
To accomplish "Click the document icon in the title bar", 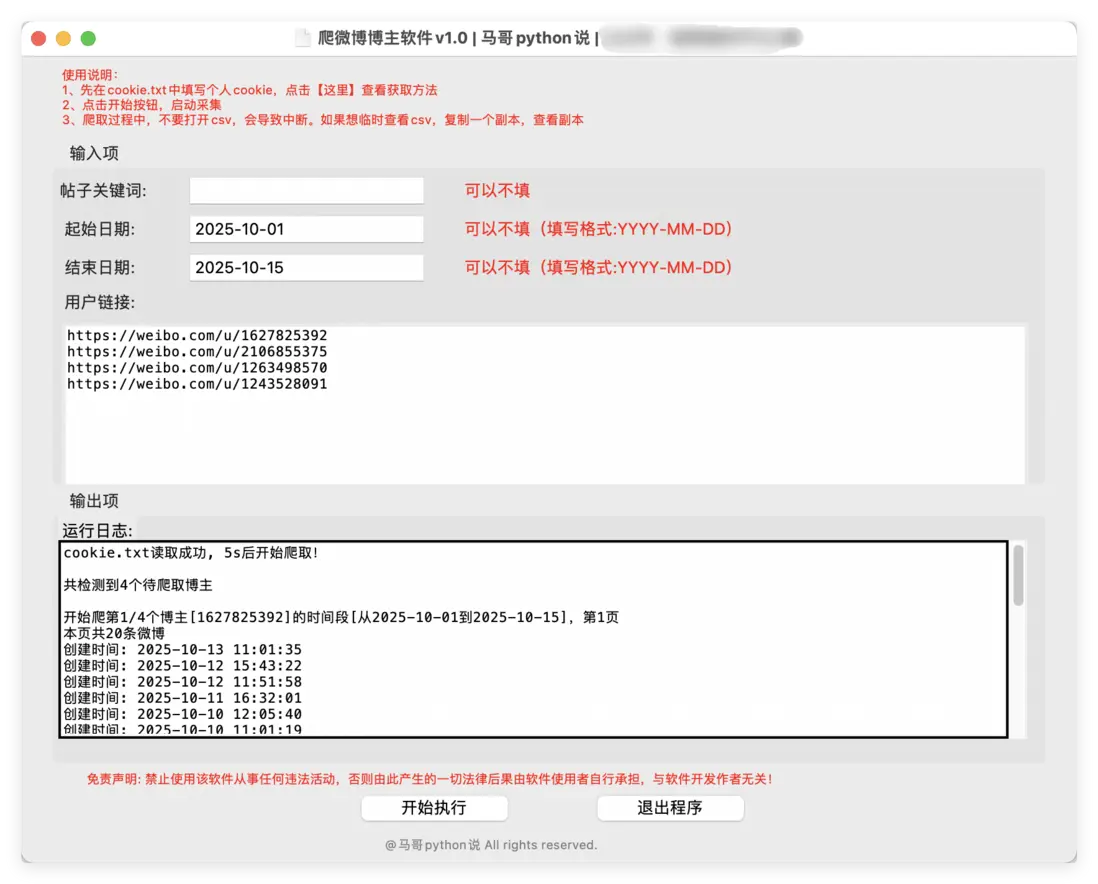I will coord(301,37).
